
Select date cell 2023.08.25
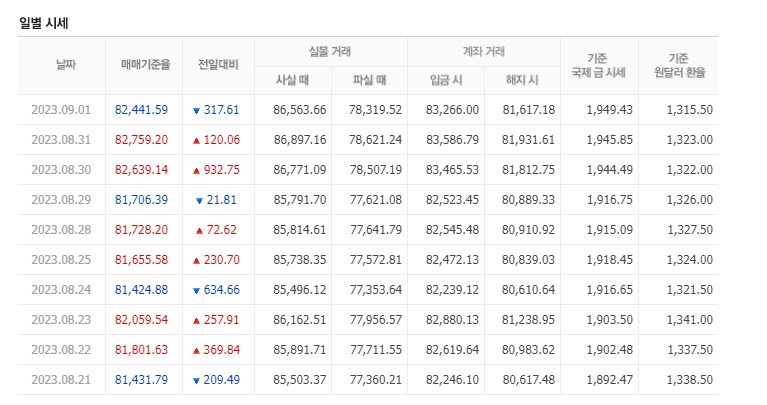[x=61, y=260]
